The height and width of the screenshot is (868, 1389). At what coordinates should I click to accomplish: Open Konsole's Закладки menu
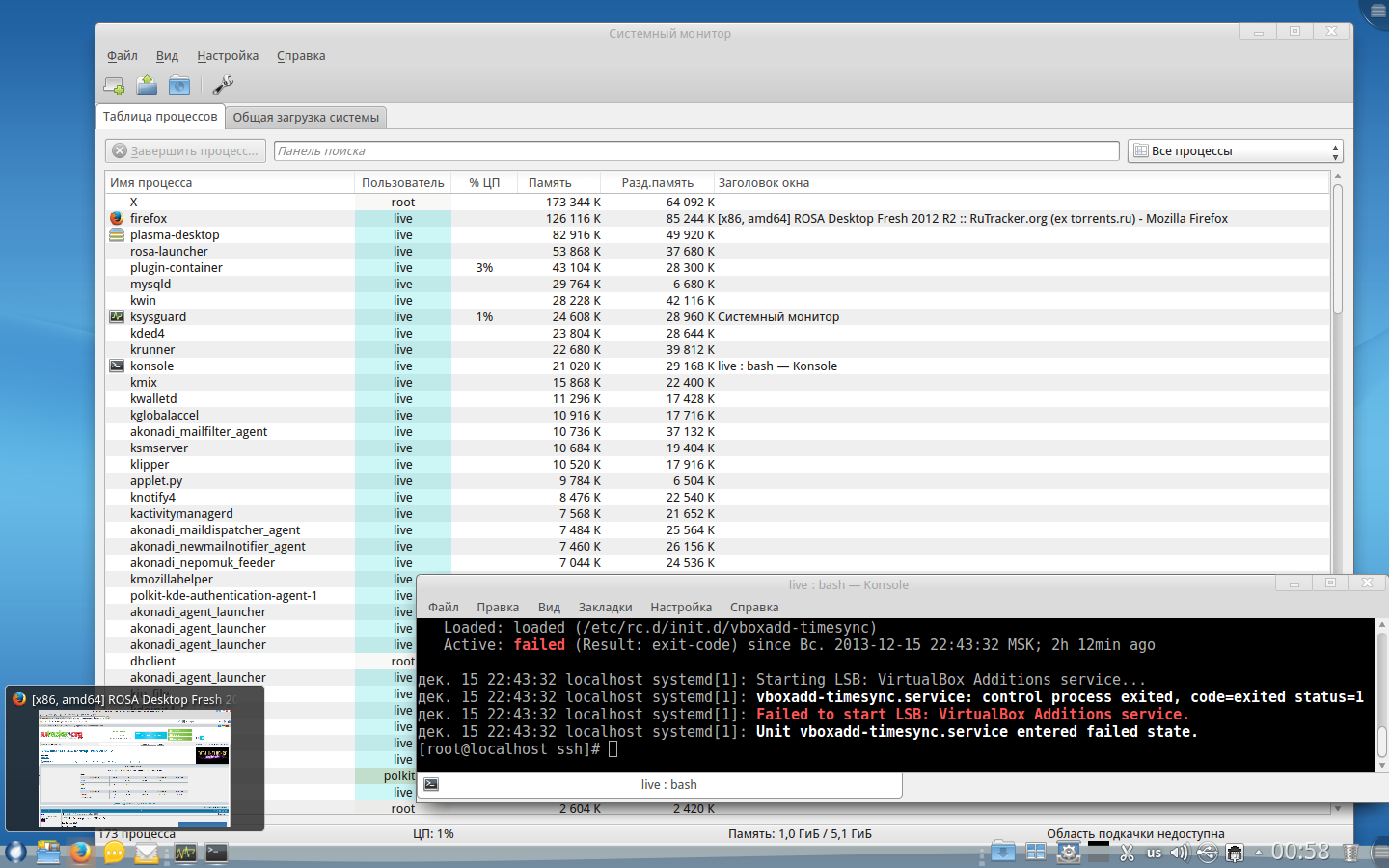(x=605, y=608)
